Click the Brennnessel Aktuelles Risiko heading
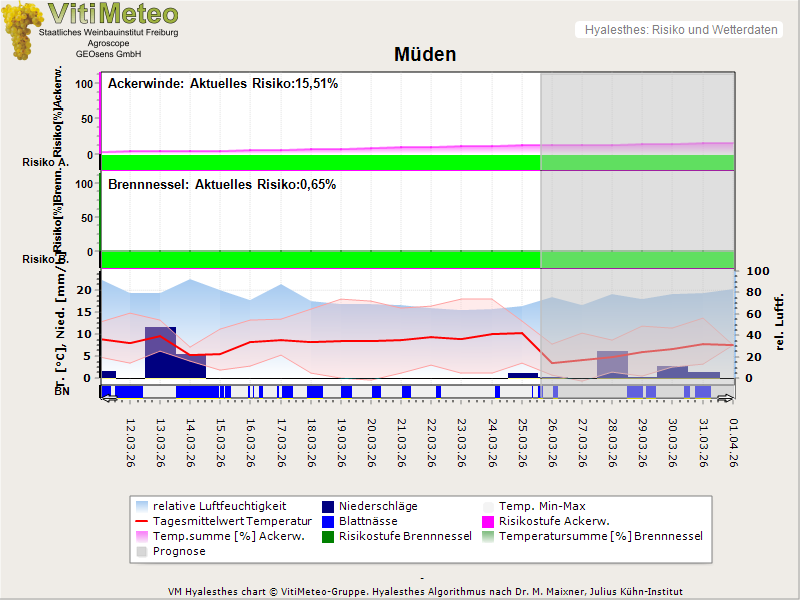The image size is (800, 600). (x=221, y=185)
